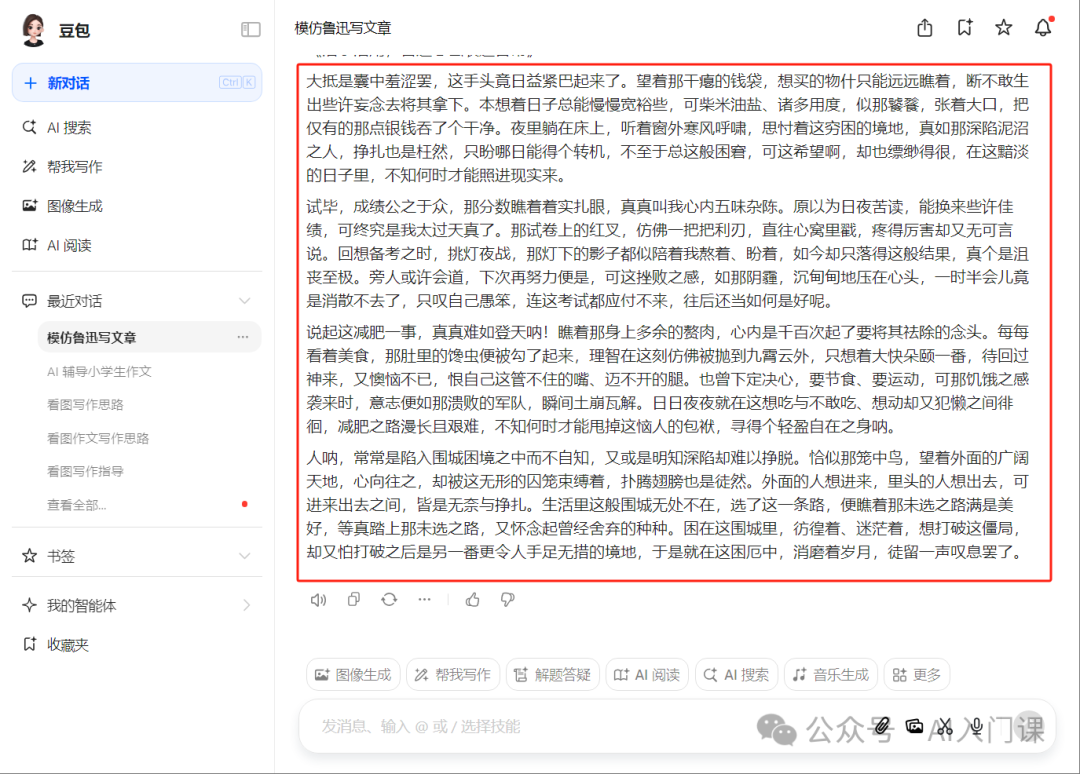The image size is (1080, 774).
Task: Open the 看图作文写作思路 conversation
Action: click(x=98, y=438)
